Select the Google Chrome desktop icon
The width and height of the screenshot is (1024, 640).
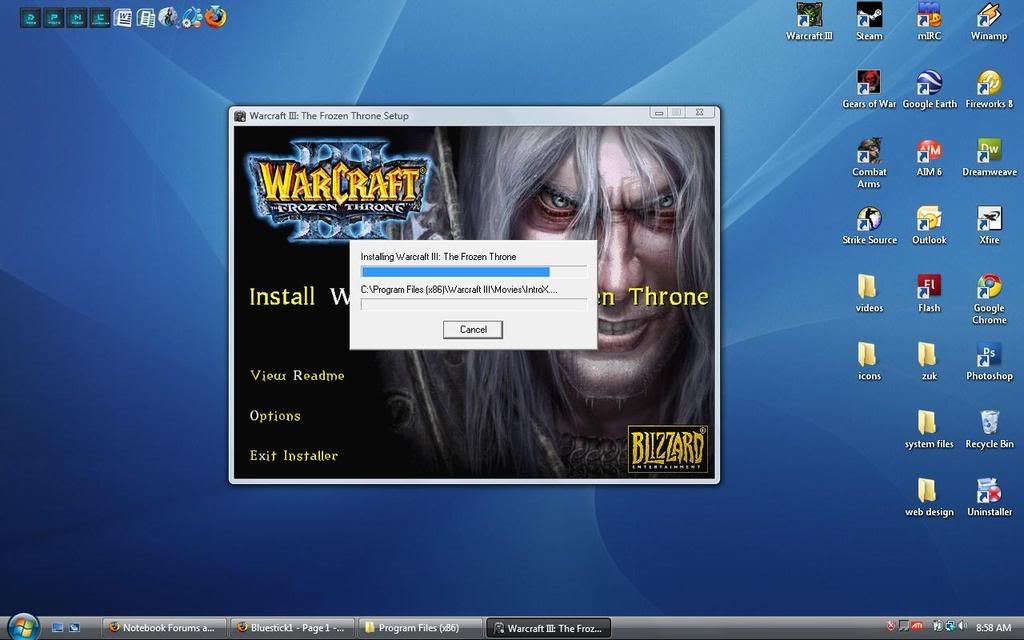989,299
